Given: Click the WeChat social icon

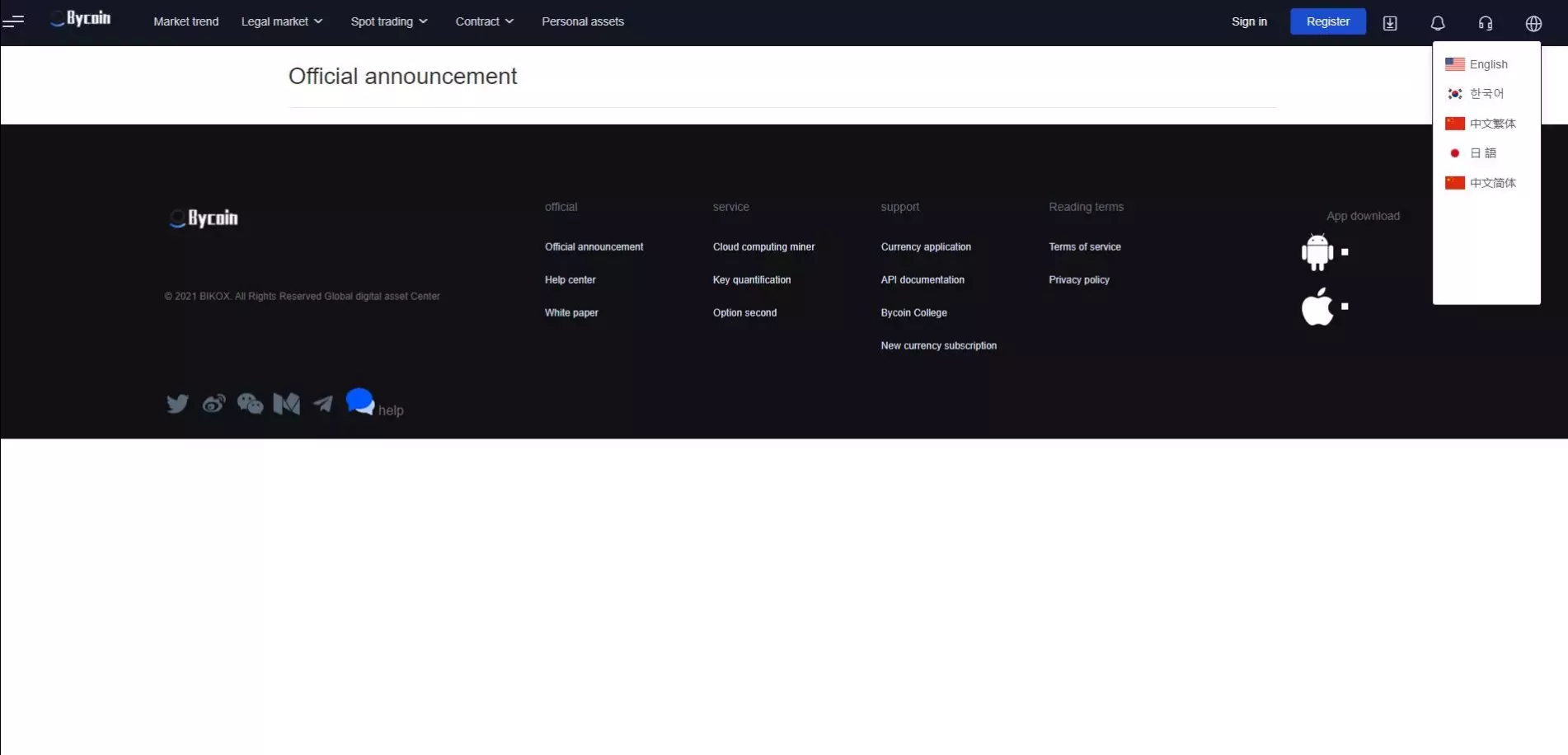Looking at the screenshot, I should (250, 404).
